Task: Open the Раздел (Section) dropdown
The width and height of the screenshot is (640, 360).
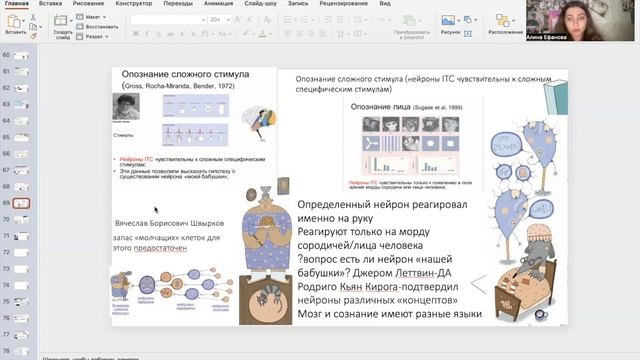Action: coord(93,36)
